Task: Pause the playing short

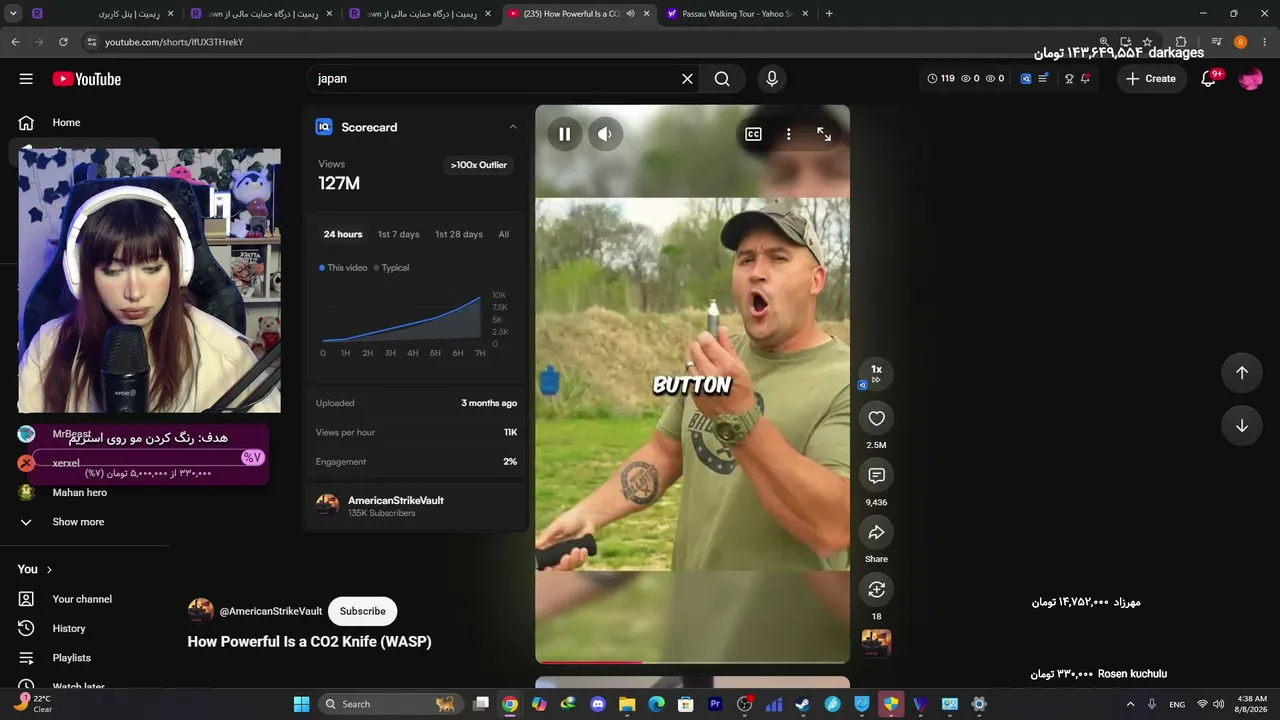Action: click(565, 134)
